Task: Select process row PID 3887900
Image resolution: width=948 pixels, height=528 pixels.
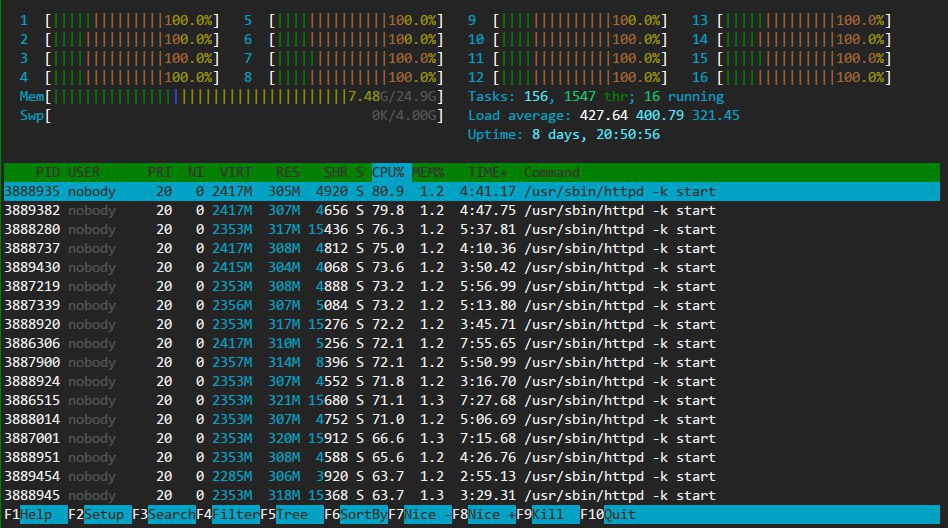Action: (472, 362)
